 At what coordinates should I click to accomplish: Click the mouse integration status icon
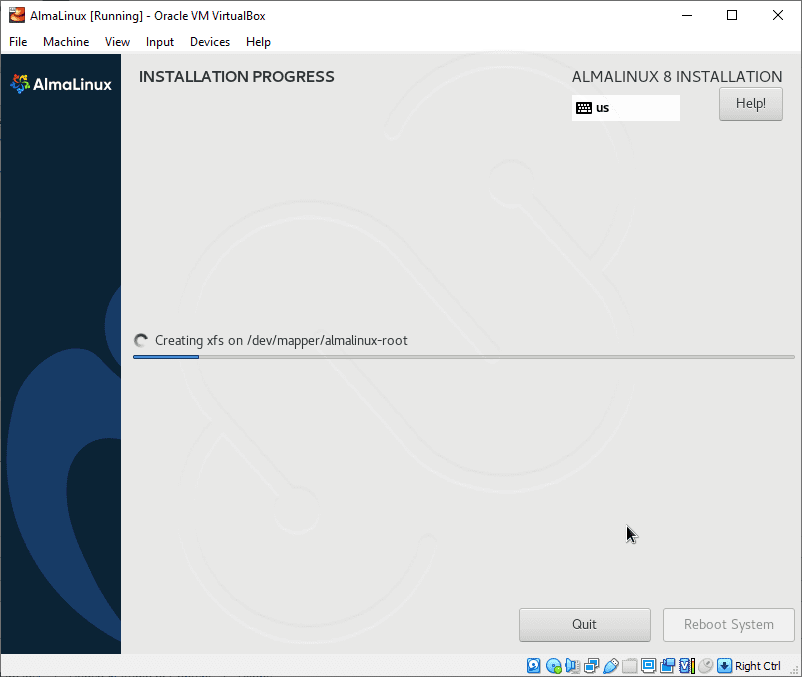pos(705,666)
